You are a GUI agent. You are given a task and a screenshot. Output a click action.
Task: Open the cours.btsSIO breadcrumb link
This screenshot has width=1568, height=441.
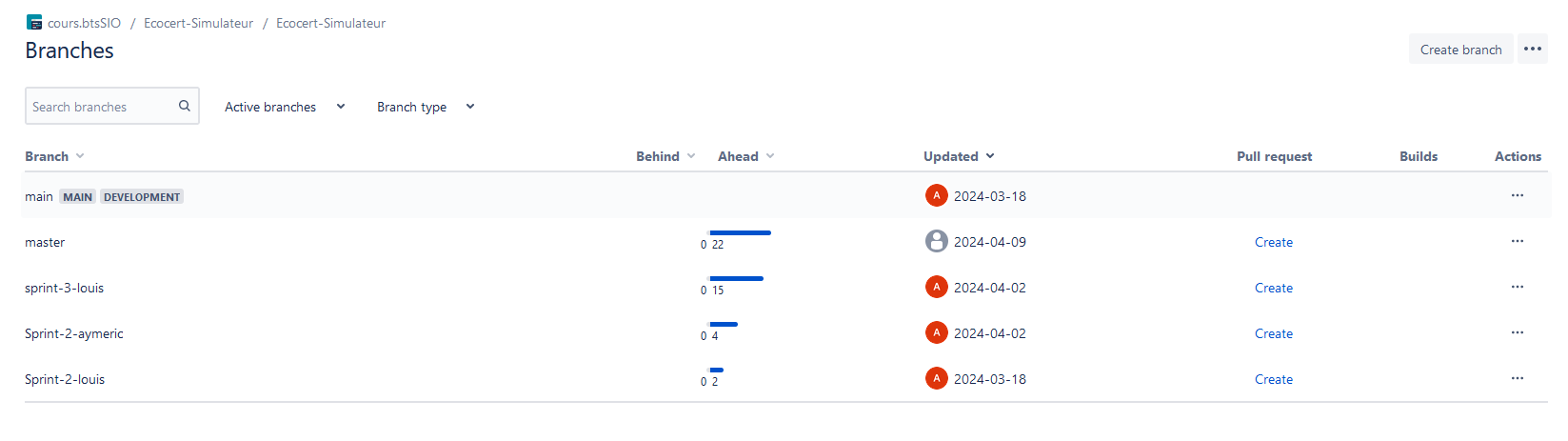84,23
